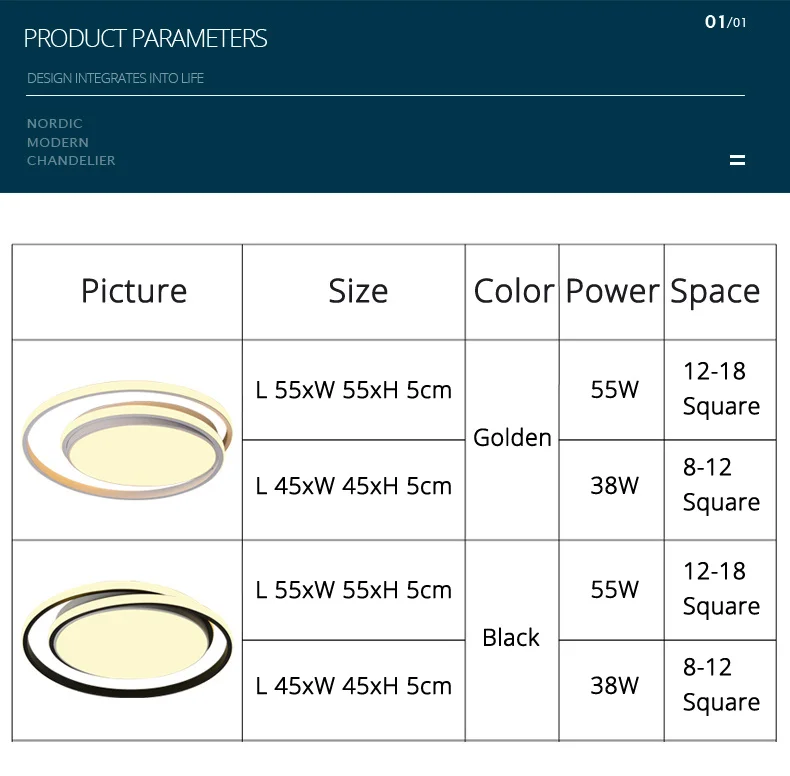Click the Power column header
Viewport: 790px width, 776px height.
click(612, 291)
